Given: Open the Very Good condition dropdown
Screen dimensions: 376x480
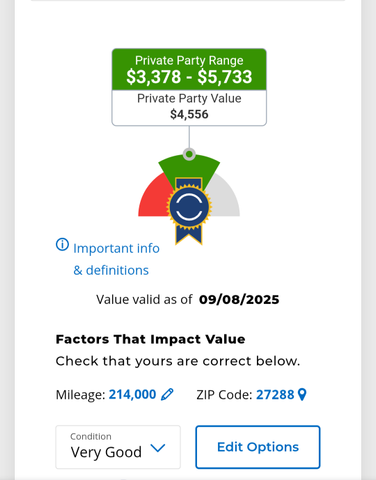Looking at the screenshot, I should point(118,447).
